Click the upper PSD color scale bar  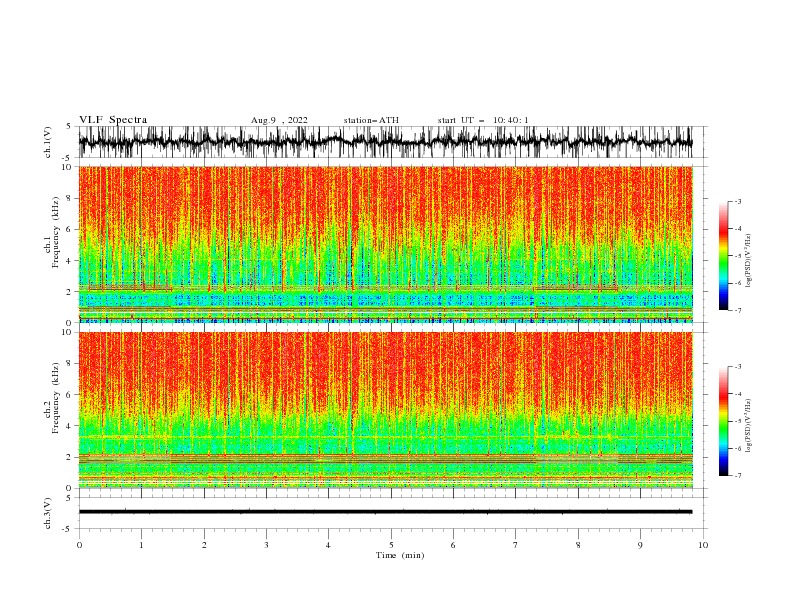723,256
